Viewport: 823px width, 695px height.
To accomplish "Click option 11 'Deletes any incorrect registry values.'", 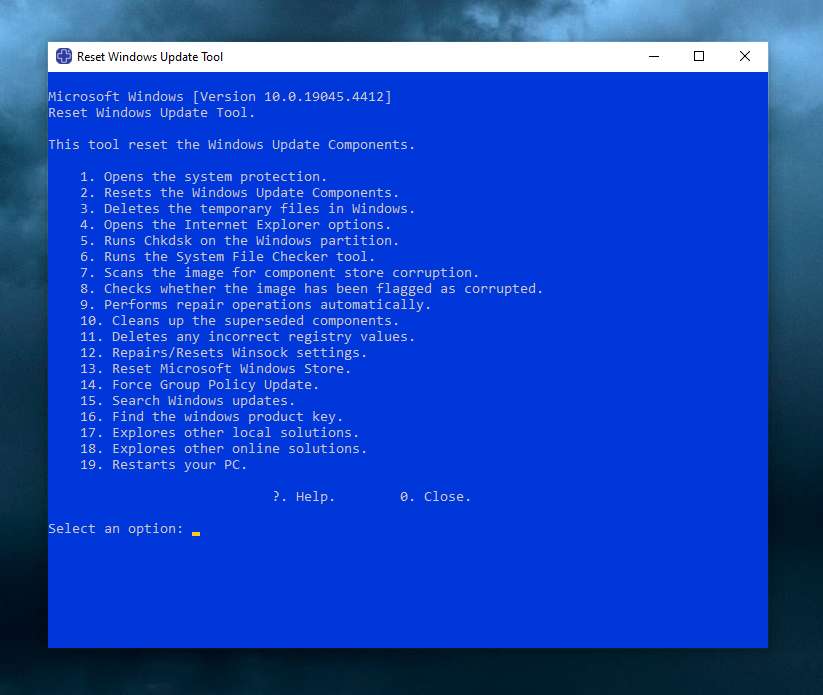I will click(x=247, y=337).
